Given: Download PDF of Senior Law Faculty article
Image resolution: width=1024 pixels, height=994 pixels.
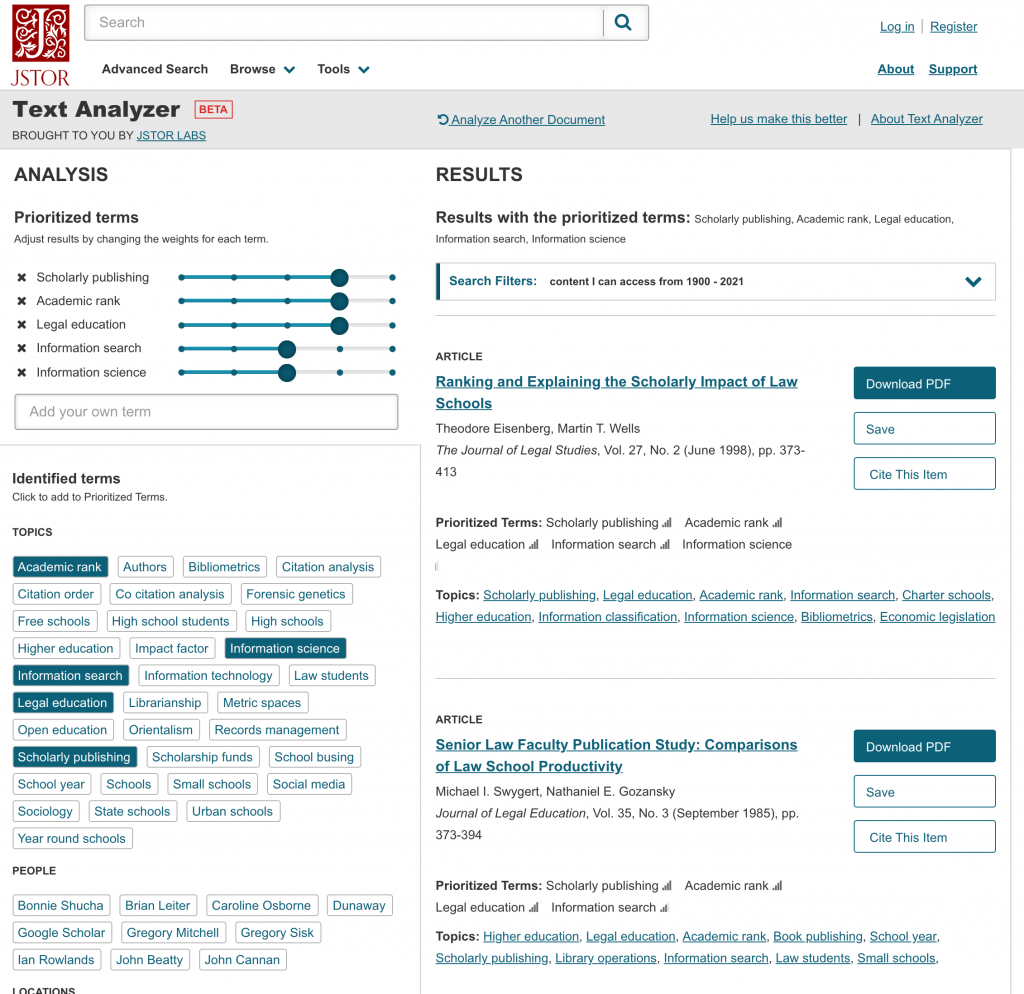Looking at the screenshot, I should (x=924, y=746).
